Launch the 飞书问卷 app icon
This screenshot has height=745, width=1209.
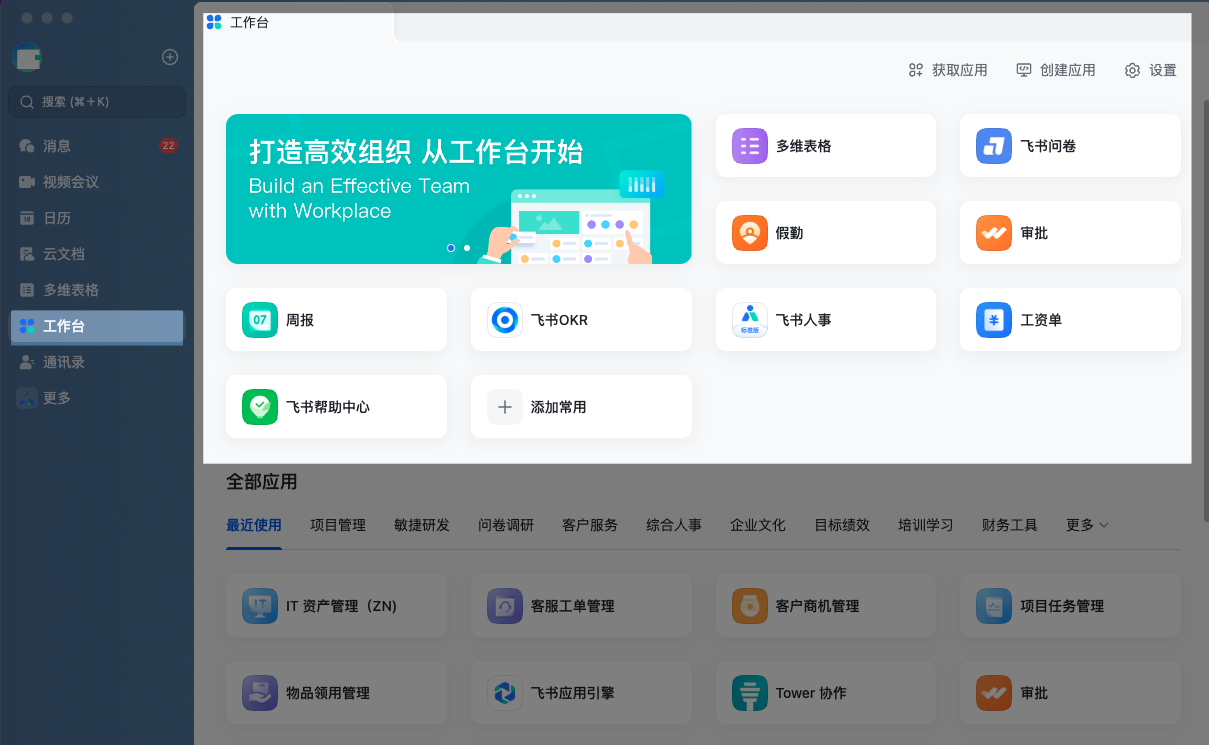pyautogui.click(x=993, y=146)
